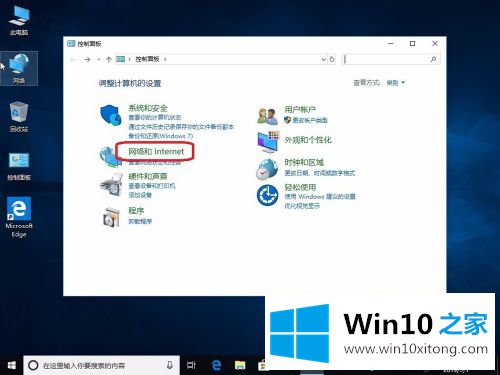Viewport: 500px width, 375px height.
Task: Open 外观和个性化 category
Action: (308, 140)
